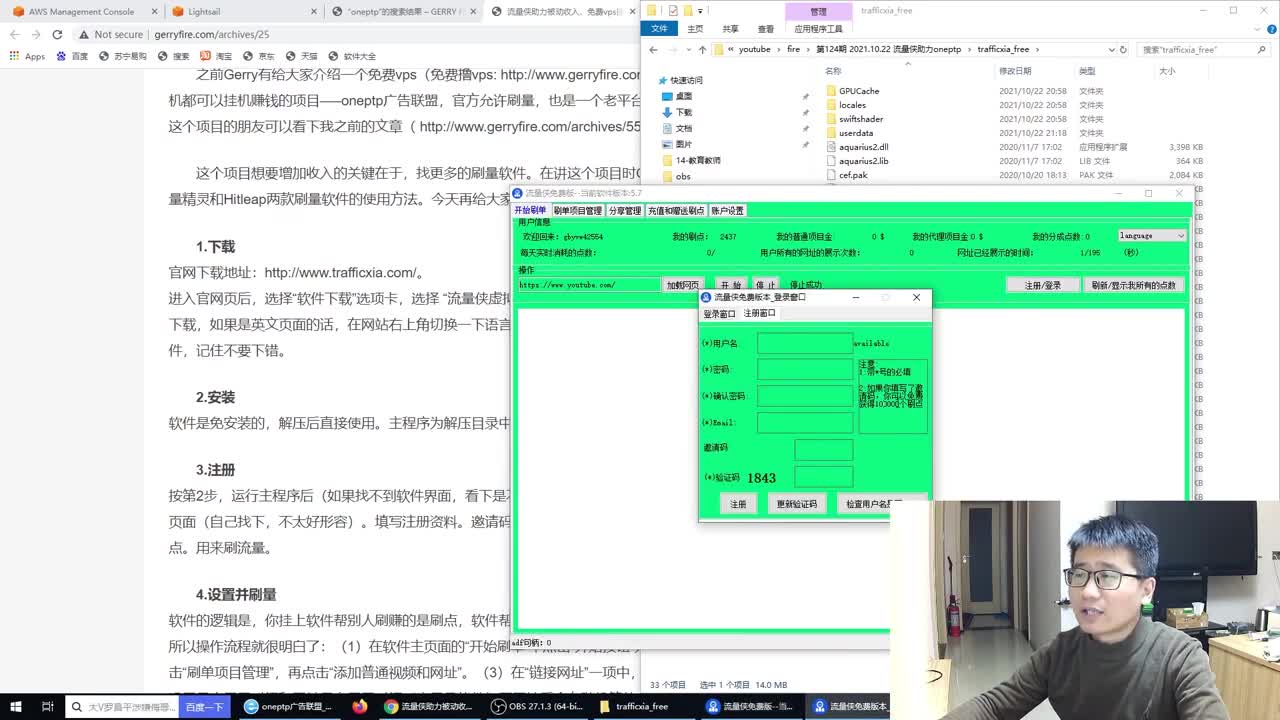1280x720 pixels.
Task: Click the 用户名 input field
Action: [805, 343]
